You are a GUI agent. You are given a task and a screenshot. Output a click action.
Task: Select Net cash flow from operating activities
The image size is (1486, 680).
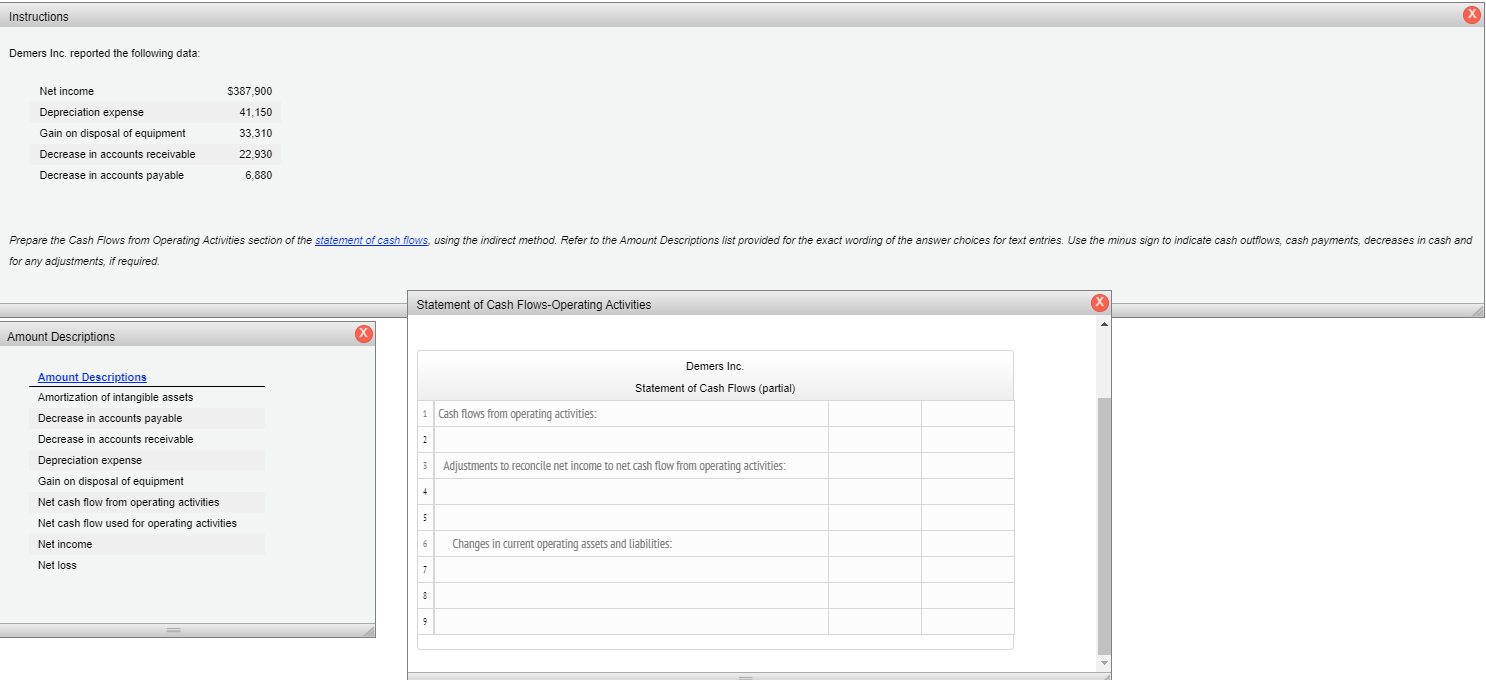(128, 502)
